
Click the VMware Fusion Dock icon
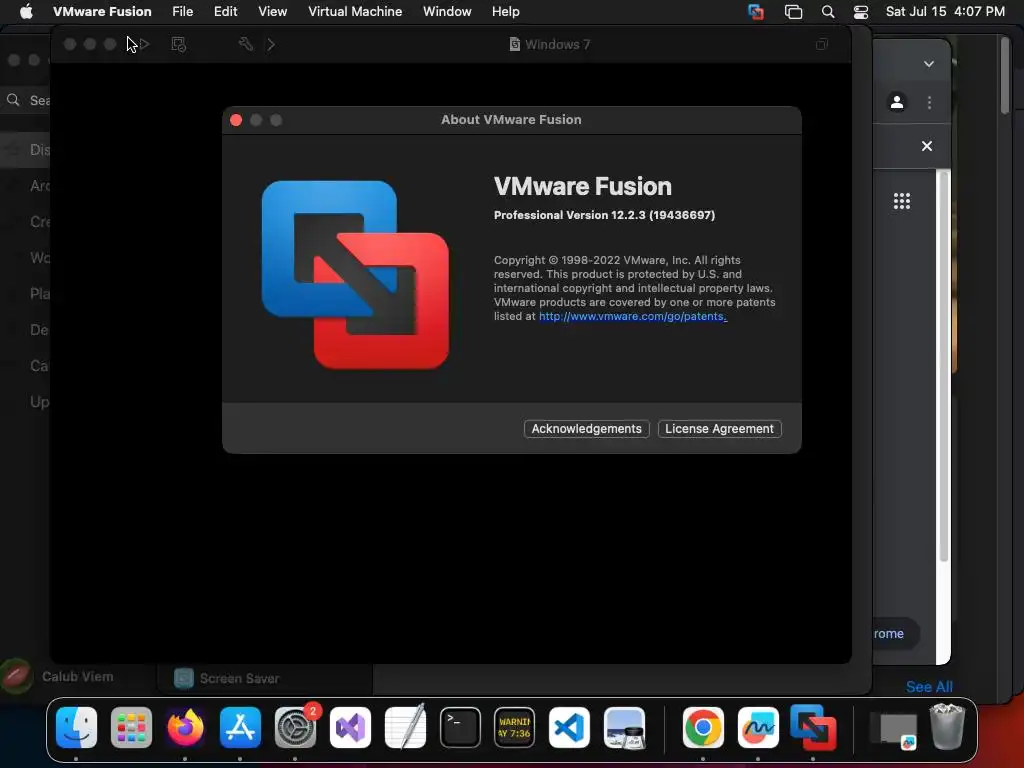[813, 728]
